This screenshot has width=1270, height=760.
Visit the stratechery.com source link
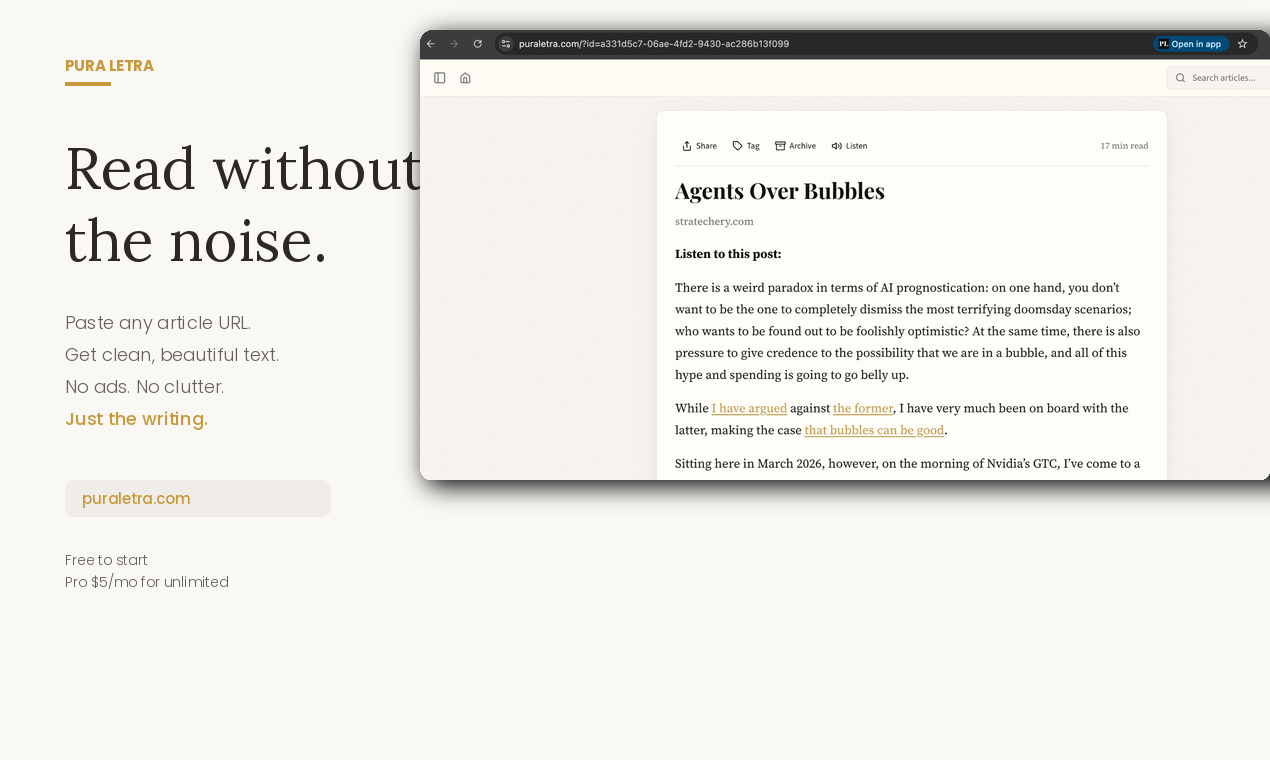click(x=714, y=221)
